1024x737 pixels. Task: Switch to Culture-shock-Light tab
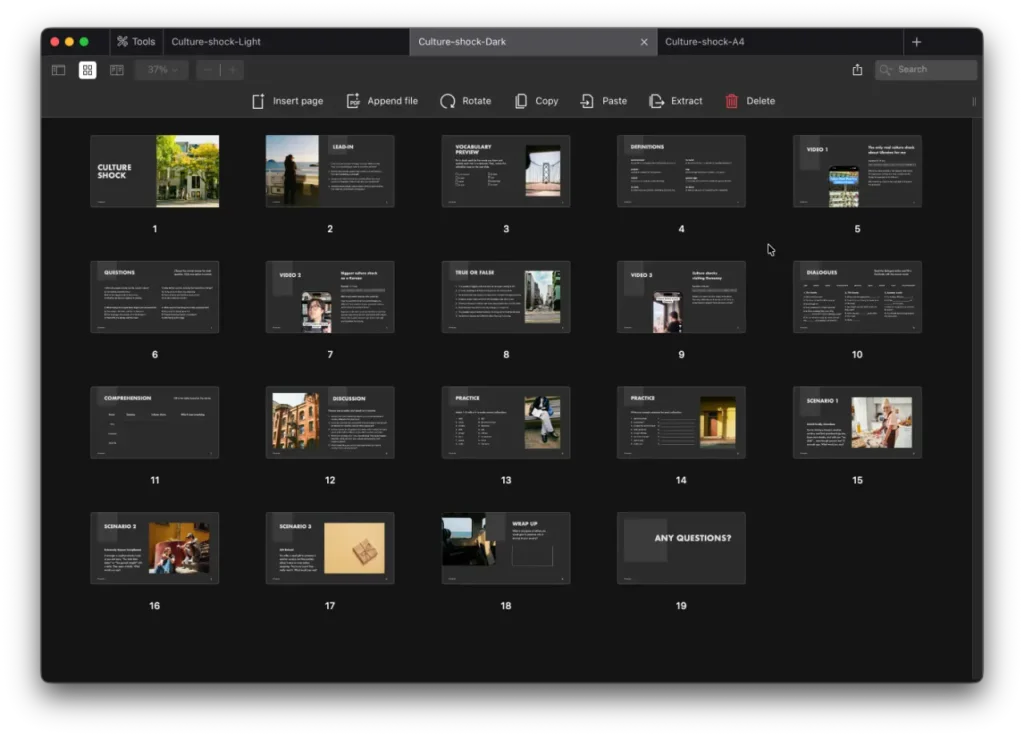click(x=216, y=42)
